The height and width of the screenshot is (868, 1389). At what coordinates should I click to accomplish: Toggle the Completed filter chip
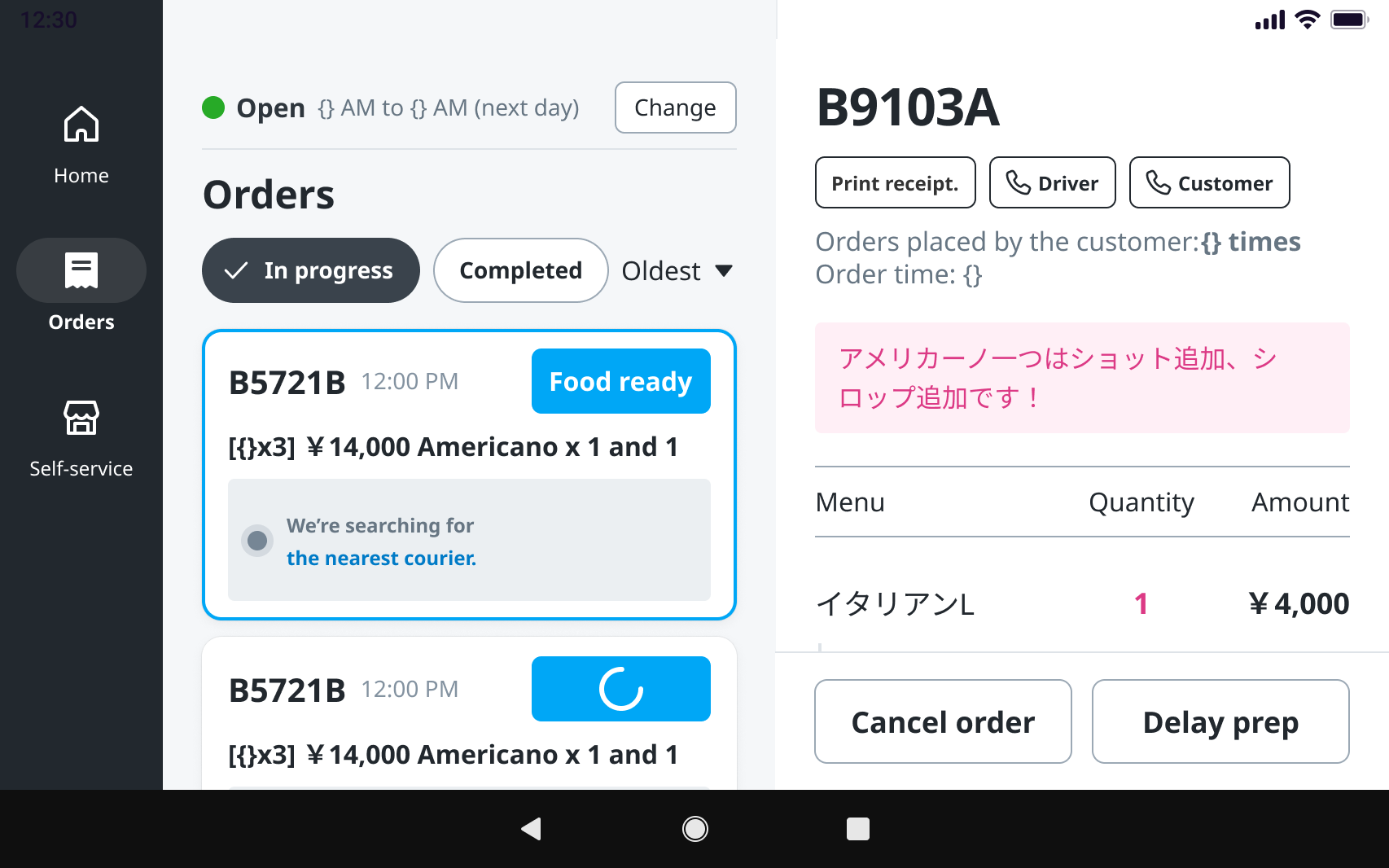point(520,270)
